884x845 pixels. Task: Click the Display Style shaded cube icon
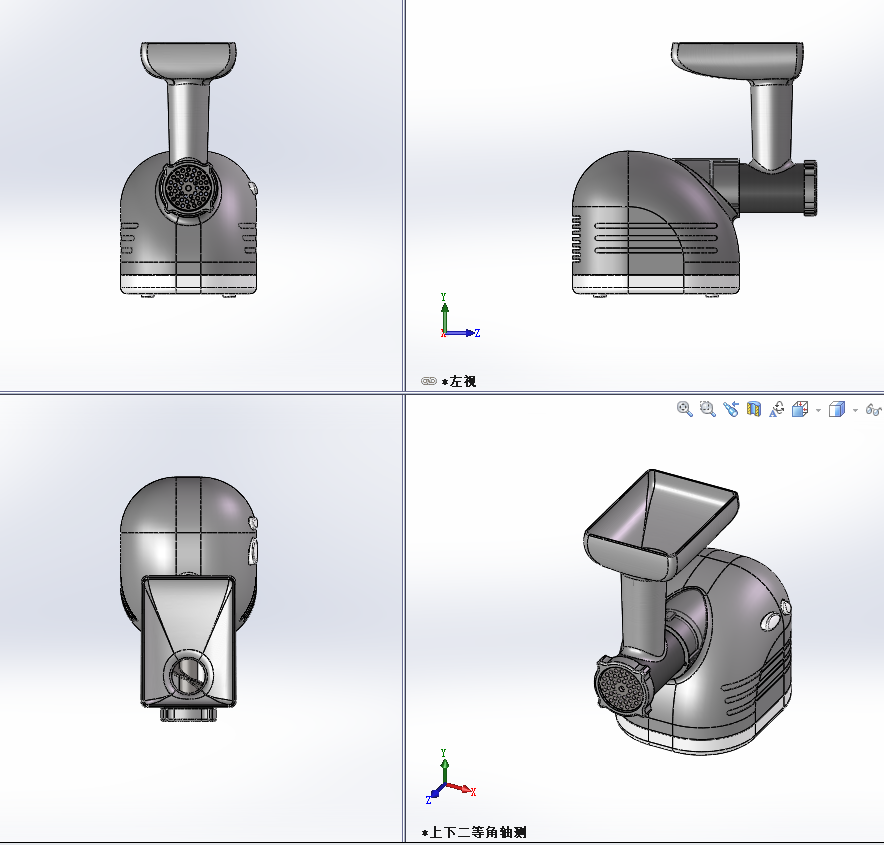point(837,409)
